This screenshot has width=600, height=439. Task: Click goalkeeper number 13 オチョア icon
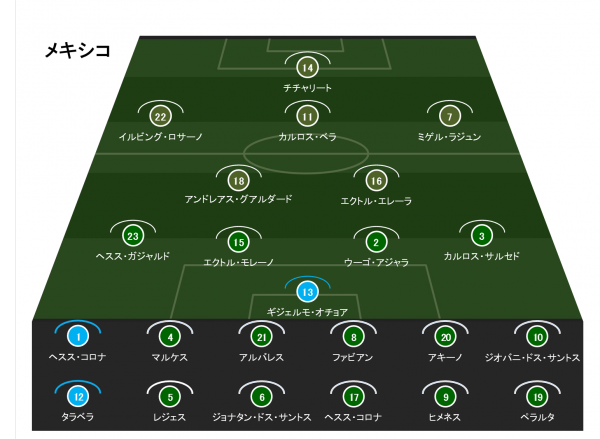(x=307, y=292)
